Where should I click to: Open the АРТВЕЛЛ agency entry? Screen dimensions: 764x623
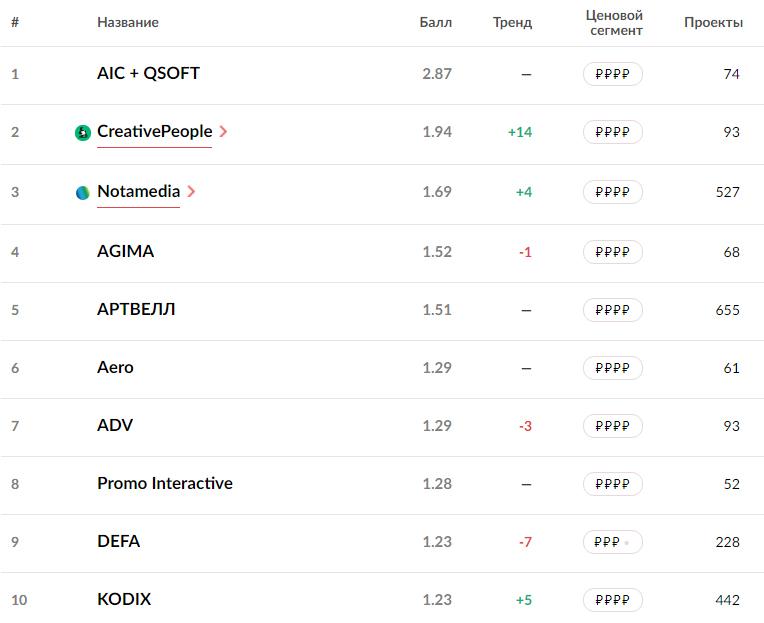click(136, 310)
